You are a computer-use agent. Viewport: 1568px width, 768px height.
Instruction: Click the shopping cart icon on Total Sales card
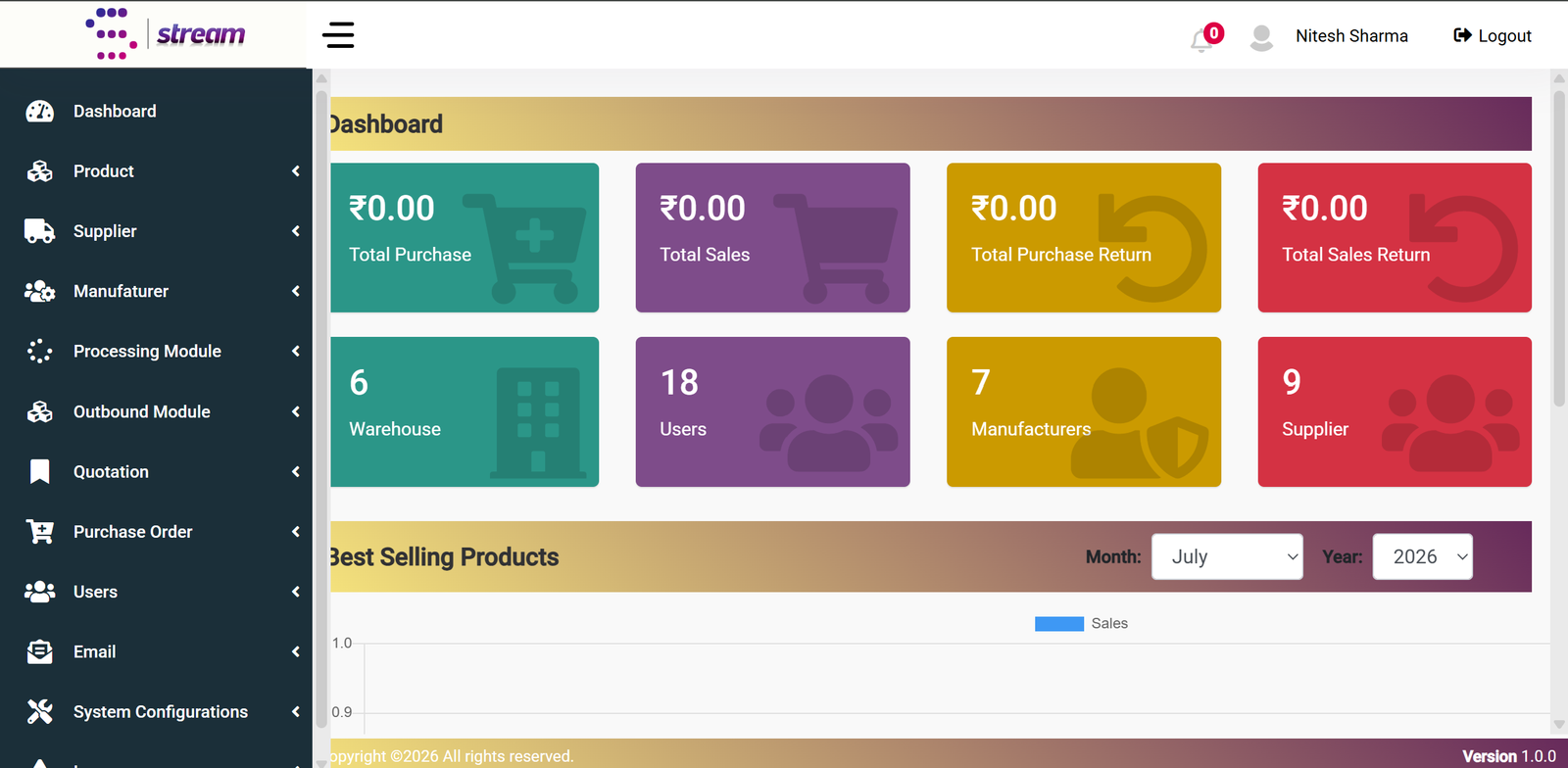tap(836, 248)
